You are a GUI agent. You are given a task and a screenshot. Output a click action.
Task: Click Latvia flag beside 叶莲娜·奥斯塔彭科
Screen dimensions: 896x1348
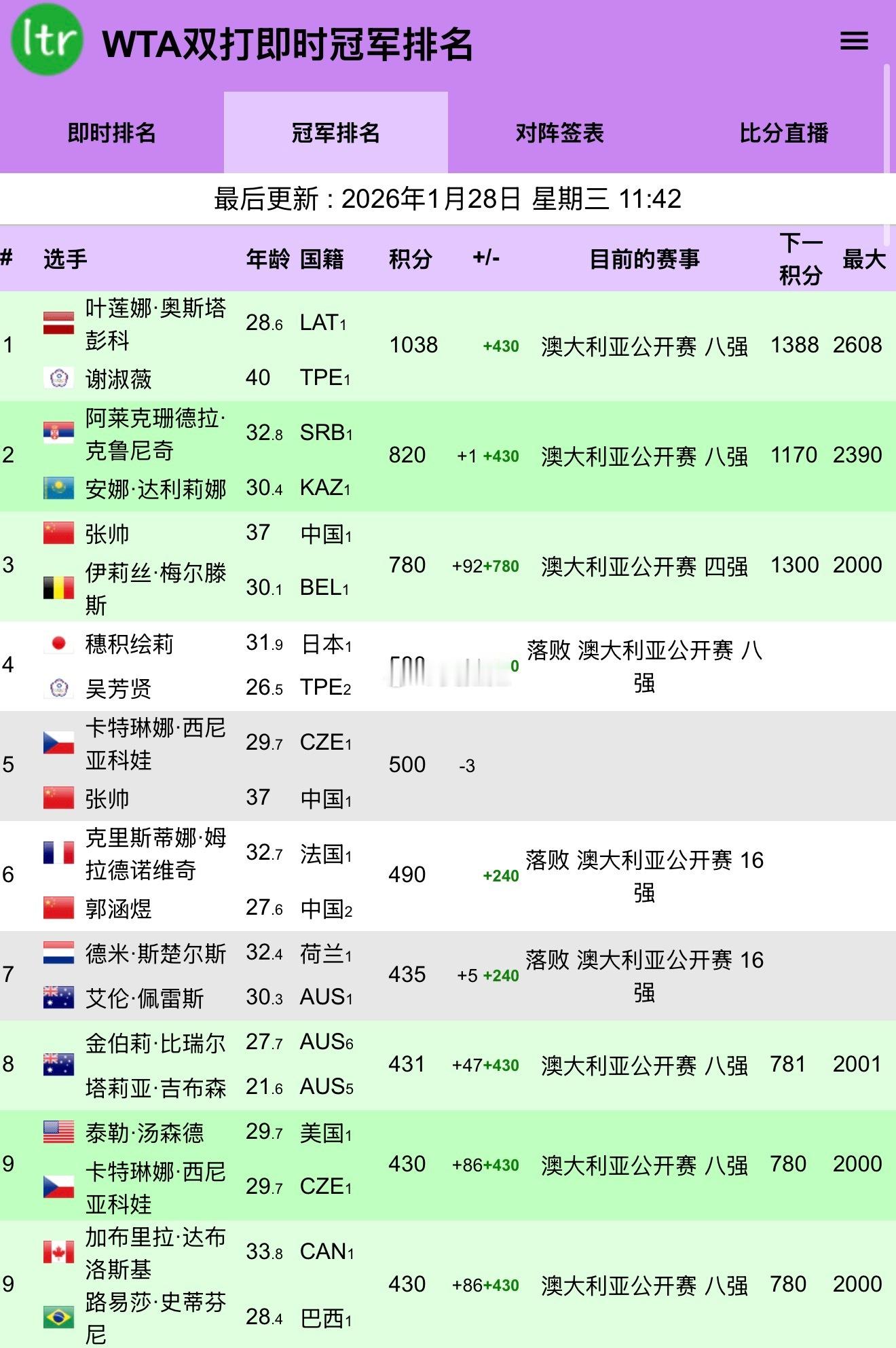click(x=58, y=323)
